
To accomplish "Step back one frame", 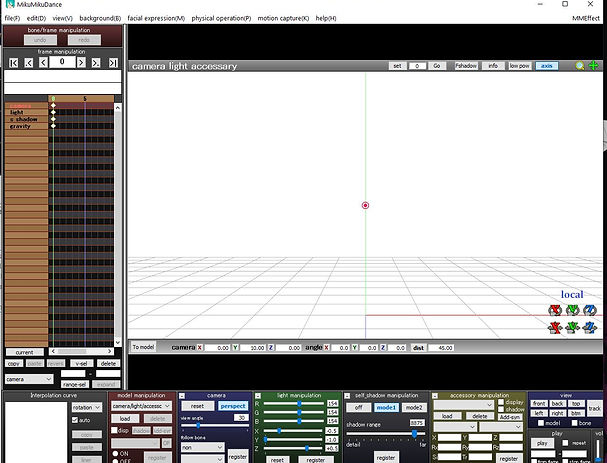I will [x=43, y=62].
